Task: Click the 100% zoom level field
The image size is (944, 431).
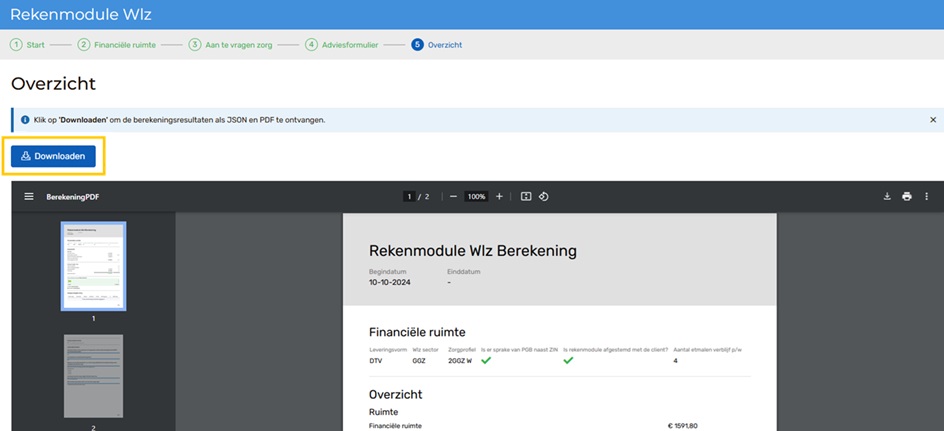Action: [x=476, y=196]
